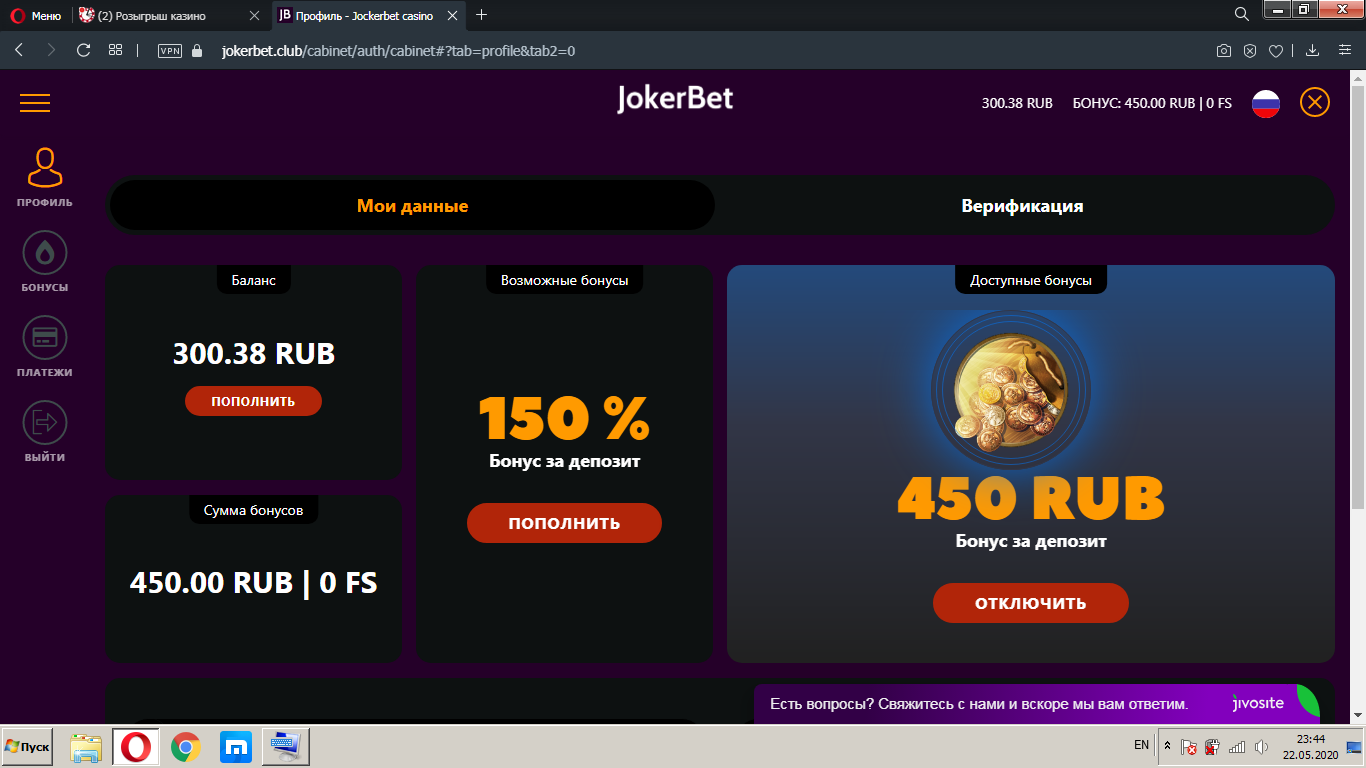This screenshot has width=1366, height=768.
Task: Open the orange hamburger site menu
Action: point(35,103)
